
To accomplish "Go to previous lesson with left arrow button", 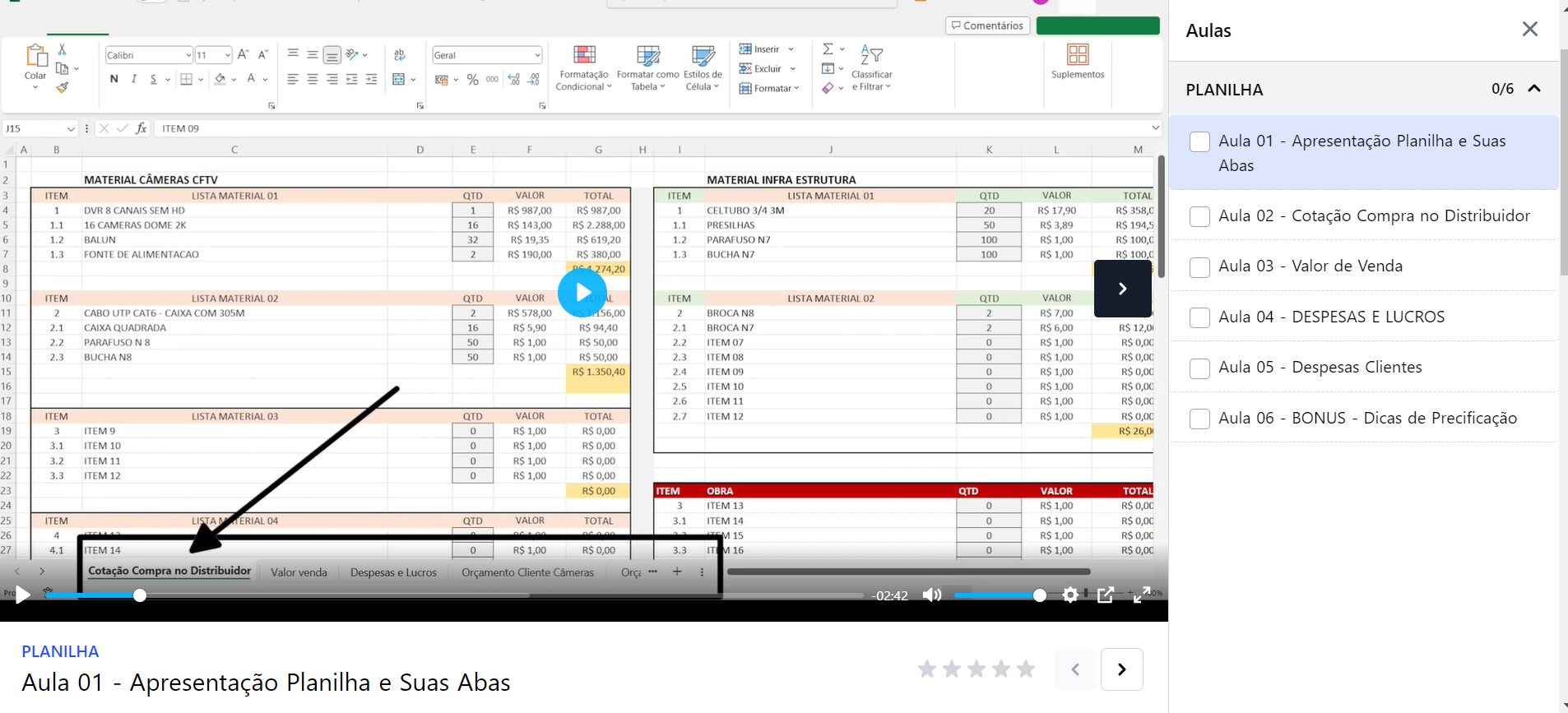I will coord(1075,669).
